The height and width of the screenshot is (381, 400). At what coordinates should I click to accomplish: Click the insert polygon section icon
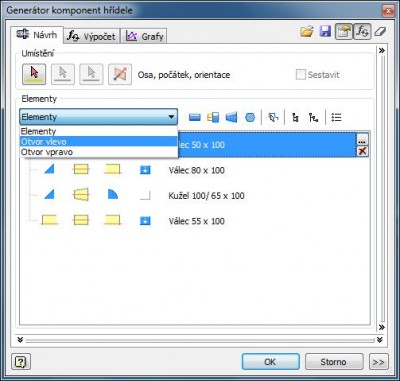point(250,117)
